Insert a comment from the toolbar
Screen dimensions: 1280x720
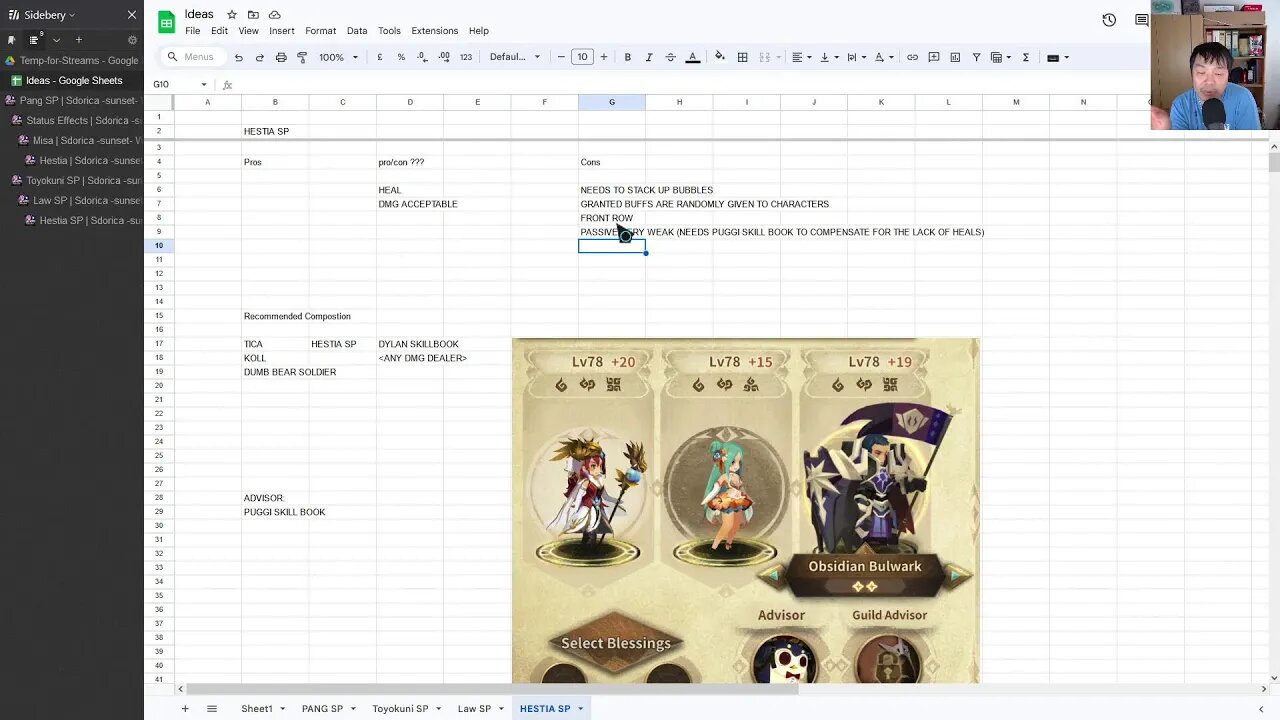[933, 57]
